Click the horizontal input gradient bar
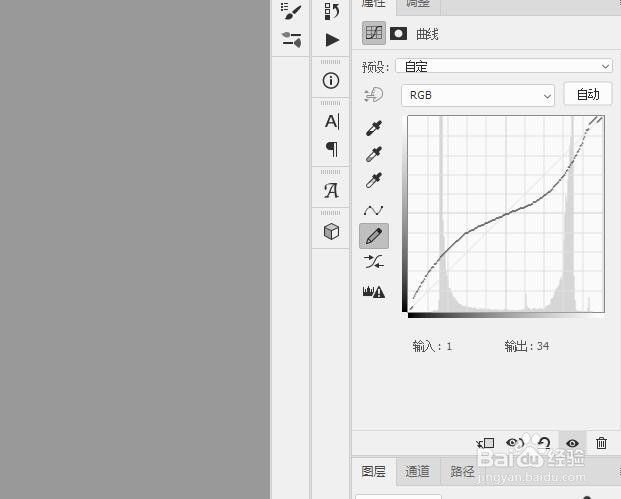The width and height of the screenshot is (621, 499). point(506,315)
